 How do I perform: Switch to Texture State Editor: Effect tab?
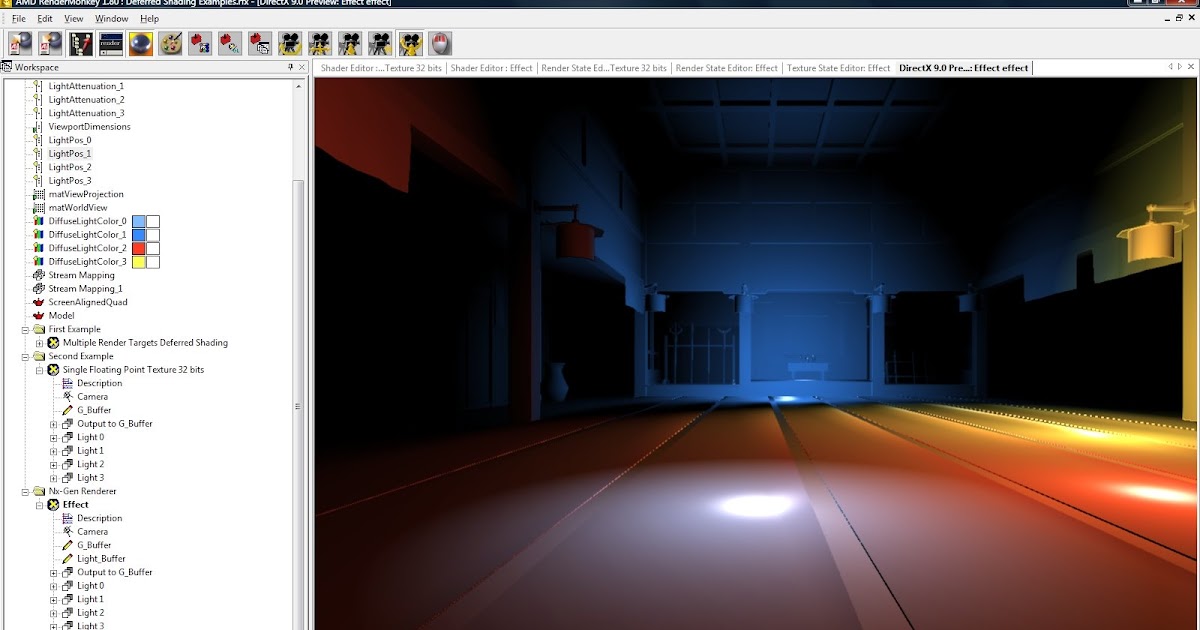tap(838, 68)
